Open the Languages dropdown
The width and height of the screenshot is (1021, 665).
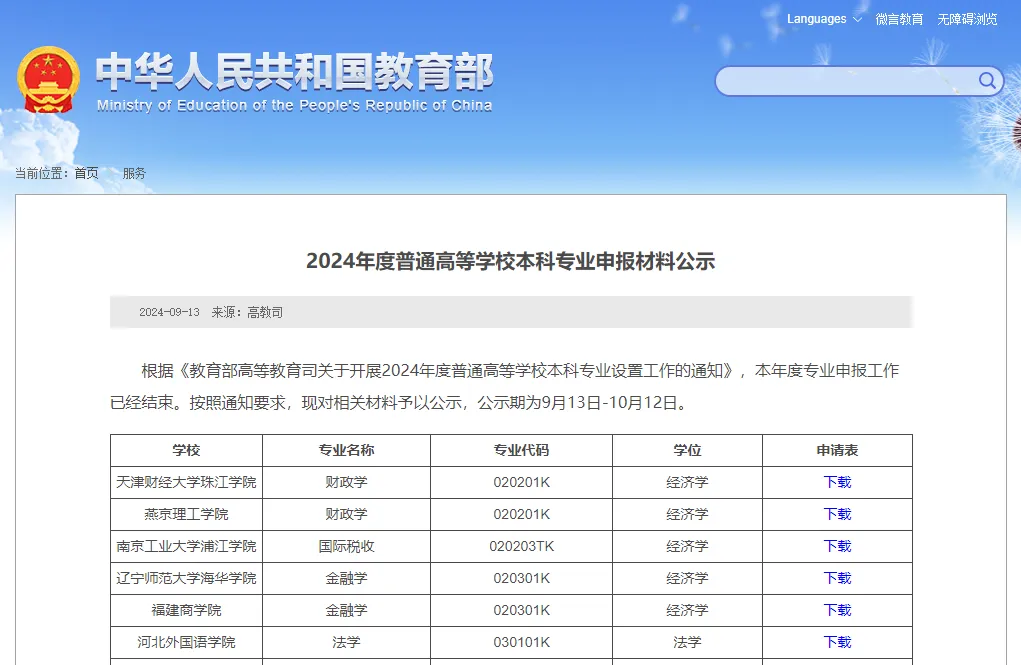pos(824,19)
